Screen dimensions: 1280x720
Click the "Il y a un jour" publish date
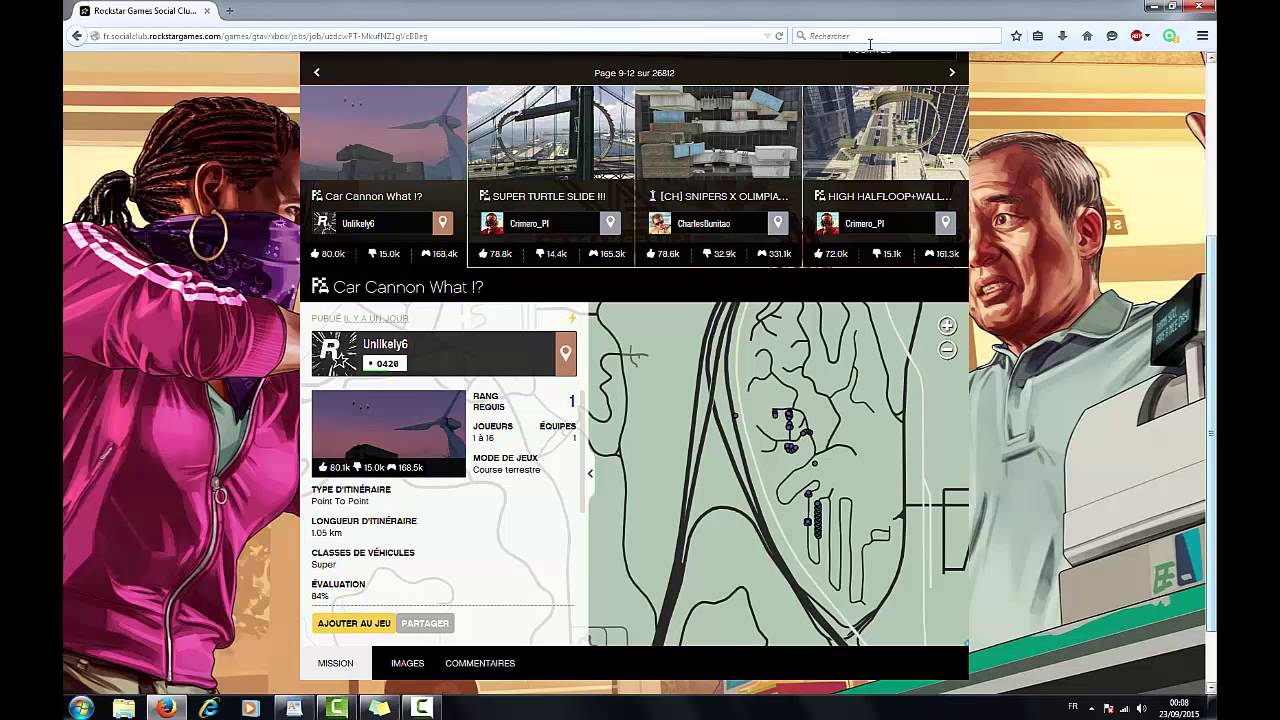pyautogui.click(x=376, y=319)
